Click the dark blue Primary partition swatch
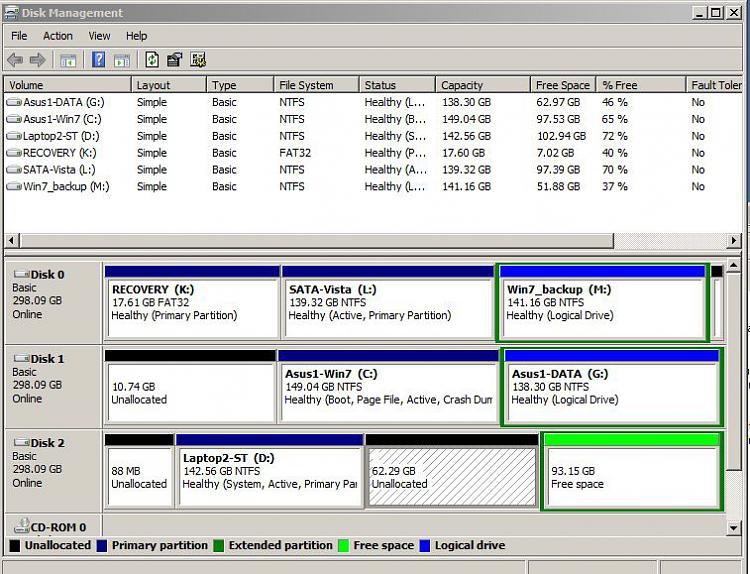The width and height of the screenshot is (750, 574). pyautogui.click(x=101, y=546)
